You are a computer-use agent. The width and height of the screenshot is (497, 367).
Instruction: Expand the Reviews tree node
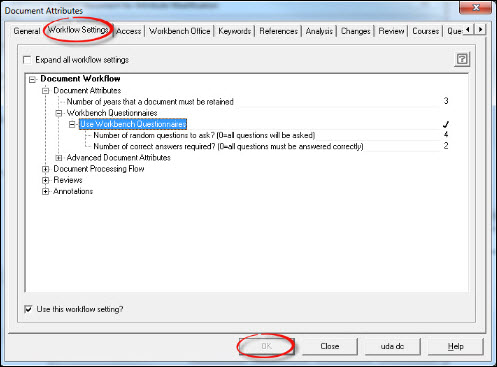(45, 180)
